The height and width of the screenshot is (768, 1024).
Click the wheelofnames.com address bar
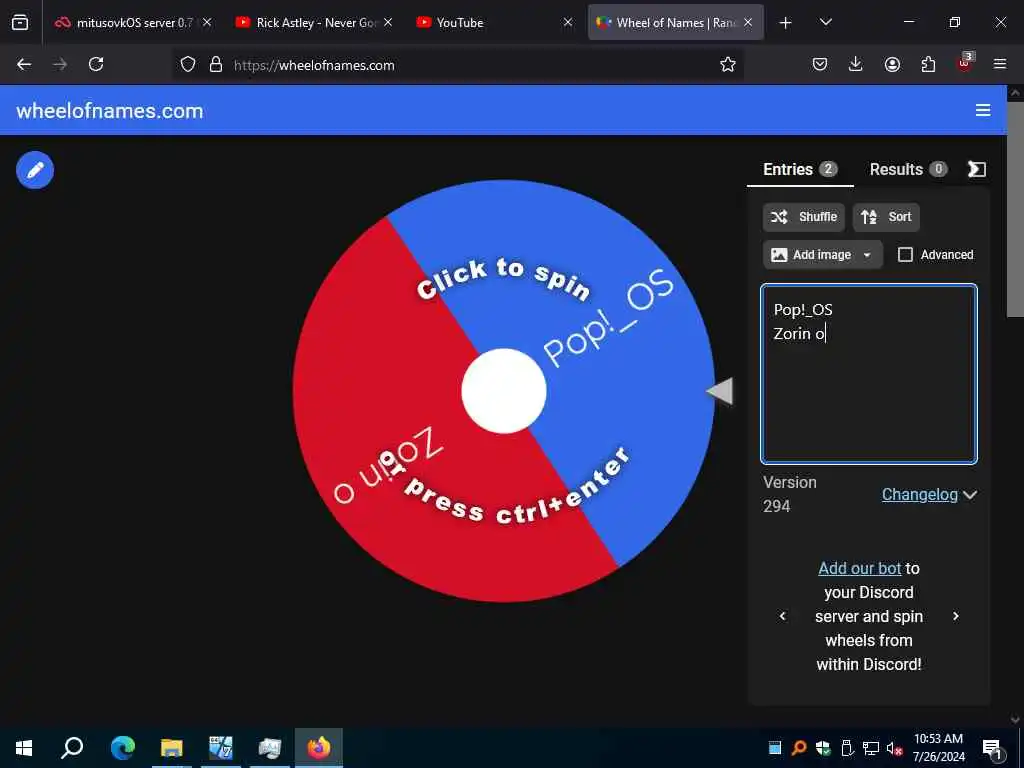457,65
